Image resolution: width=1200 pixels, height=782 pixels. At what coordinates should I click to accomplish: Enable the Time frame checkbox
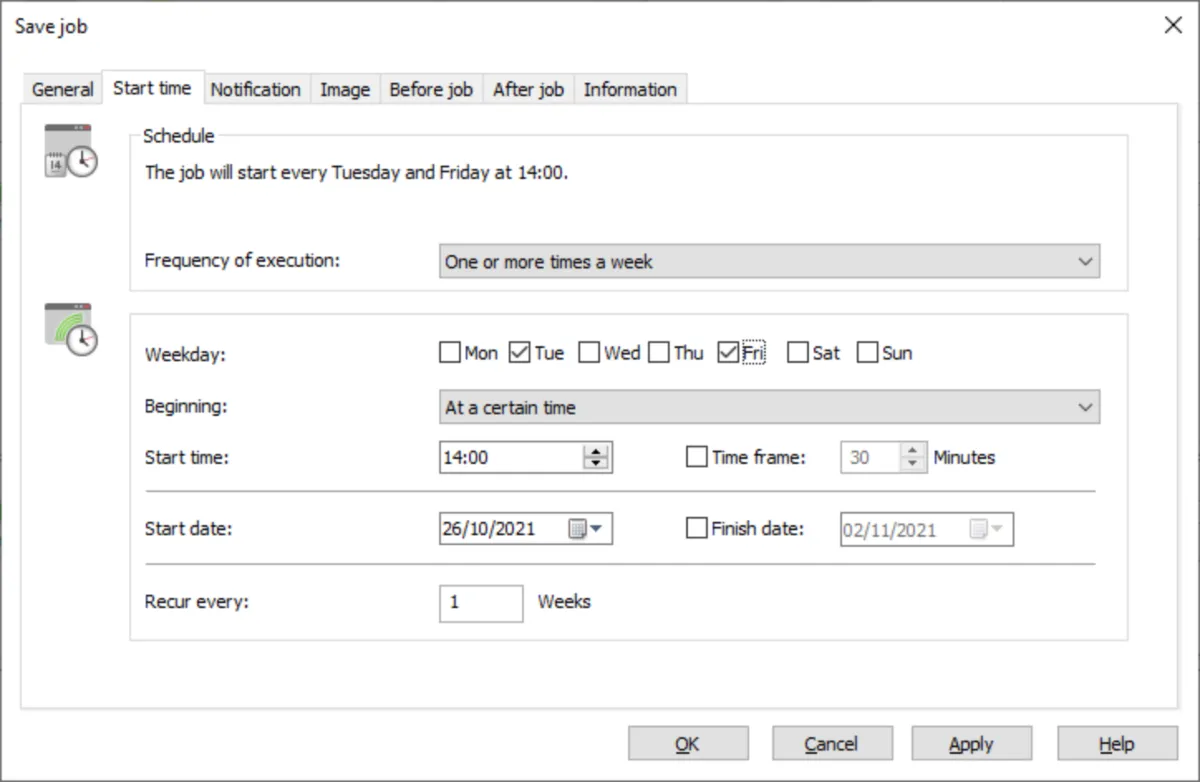[x=697, y=458]
